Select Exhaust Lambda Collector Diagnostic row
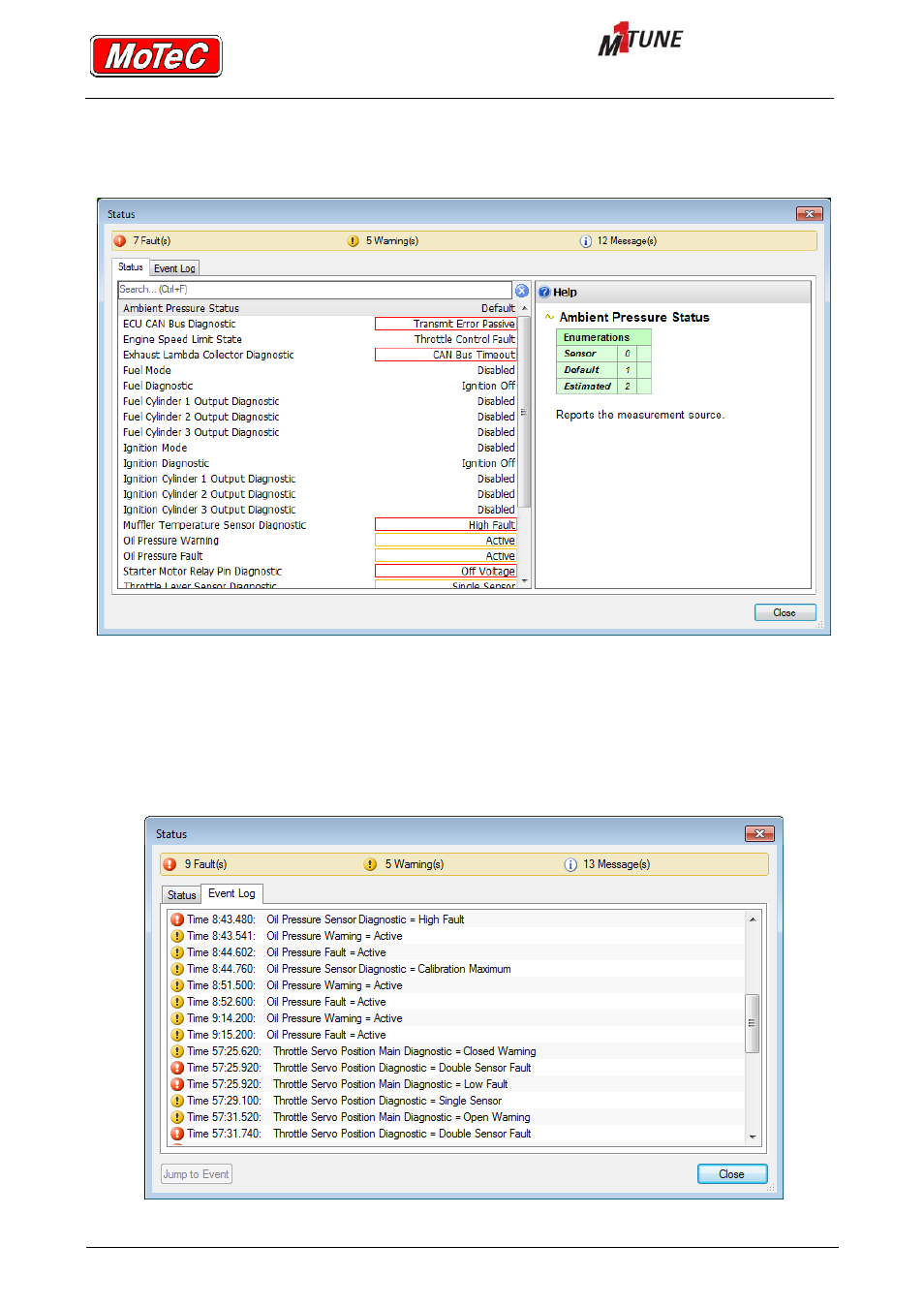Screen dimensions: 924x1308 pyautogui.click(x=319, y=355)
